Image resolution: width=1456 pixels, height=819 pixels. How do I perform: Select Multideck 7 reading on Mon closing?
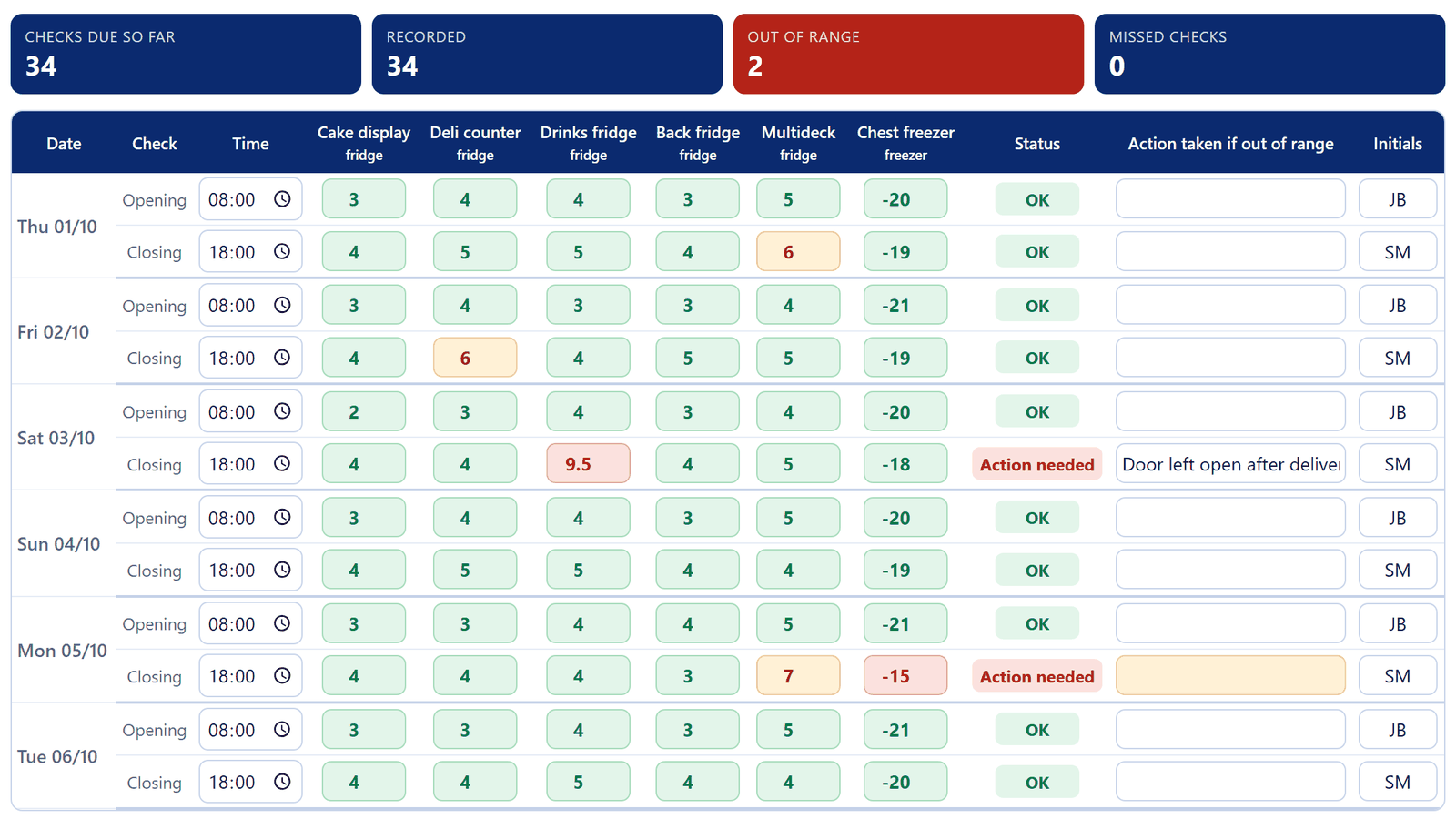(x=798, y=676)
